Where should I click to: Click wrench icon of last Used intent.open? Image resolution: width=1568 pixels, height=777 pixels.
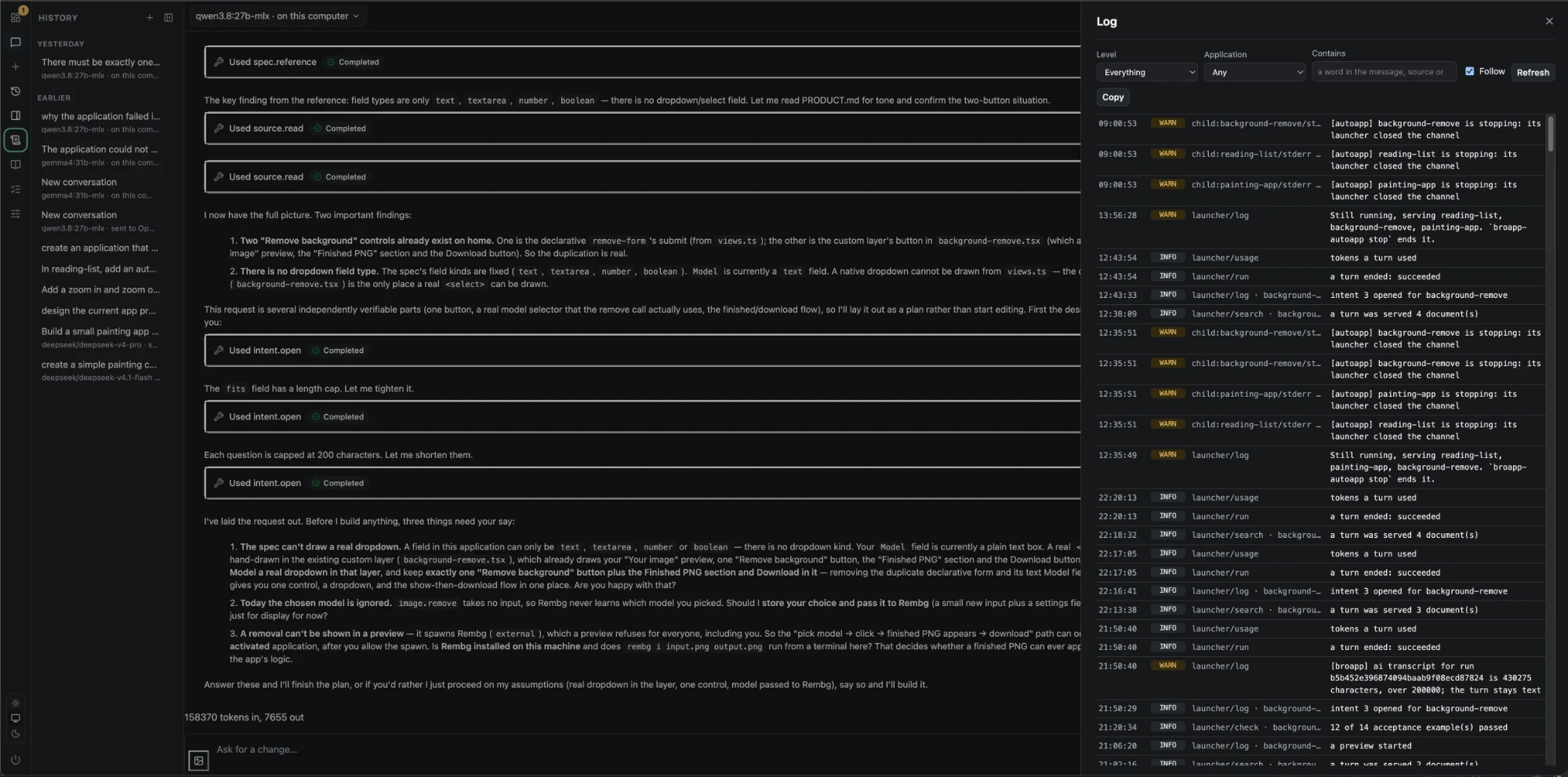220,483
